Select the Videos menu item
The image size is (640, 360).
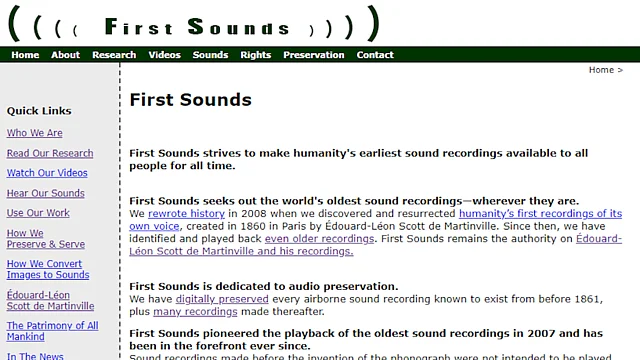(164, 55)
